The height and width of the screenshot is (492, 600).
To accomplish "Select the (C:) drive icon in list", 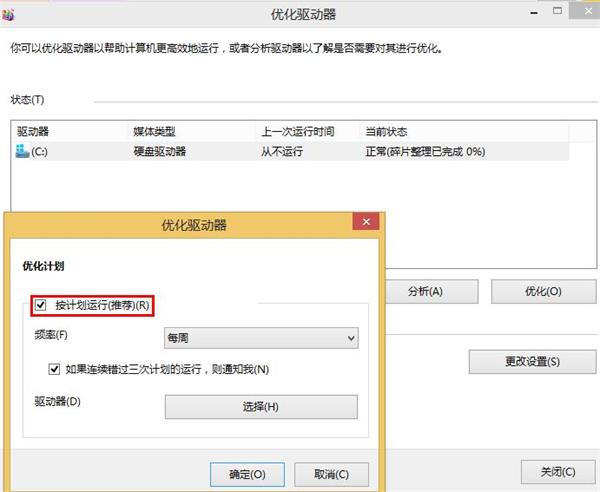I will coord(23,151).
